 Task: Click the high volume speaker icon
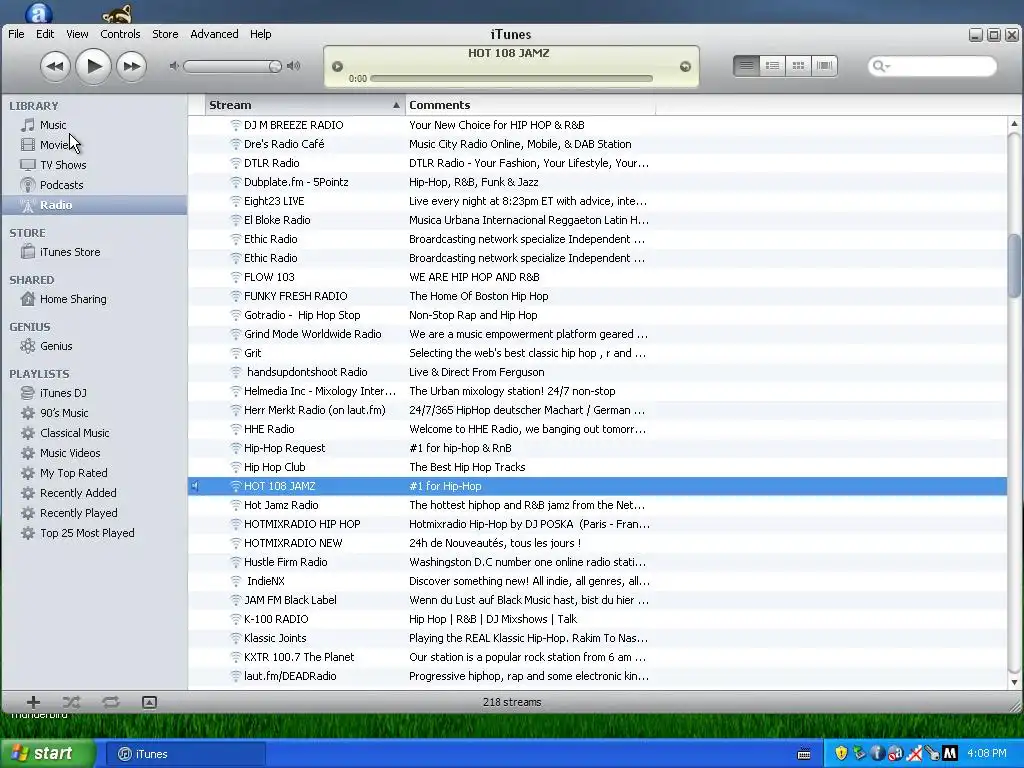point(294,66)
